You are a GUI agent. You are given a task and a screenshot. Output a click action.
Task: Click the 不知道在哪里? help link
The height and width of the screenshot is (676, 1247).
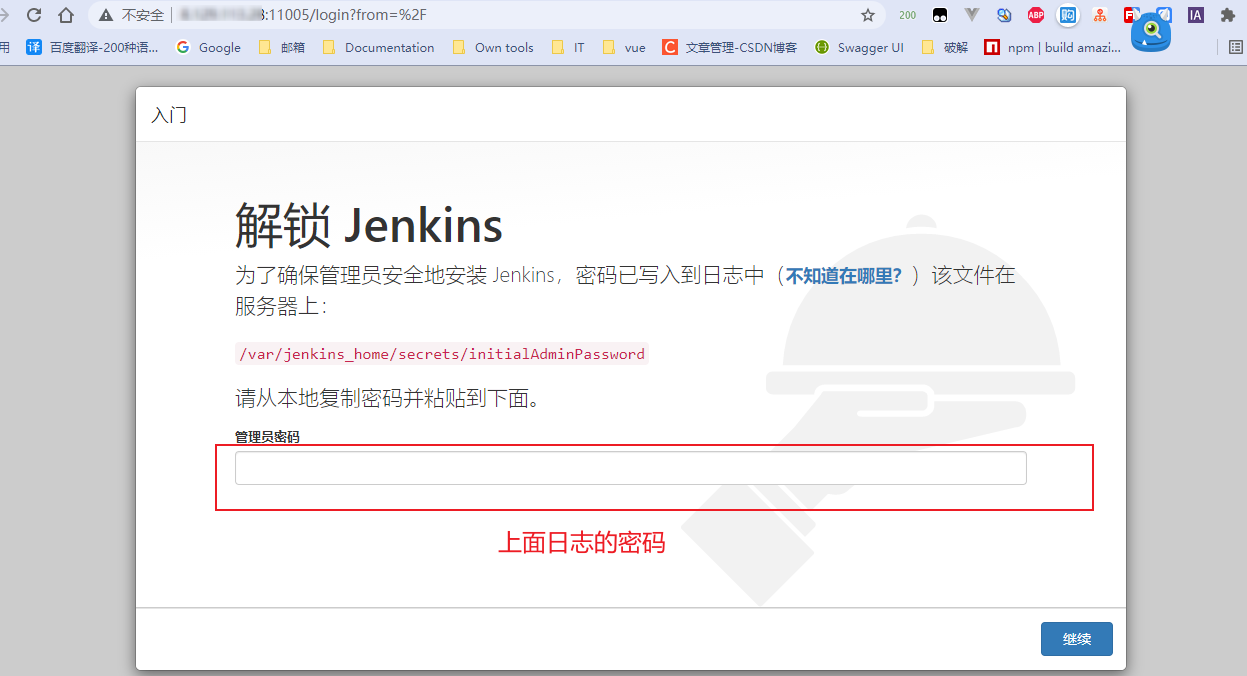(x=844, y=275)
